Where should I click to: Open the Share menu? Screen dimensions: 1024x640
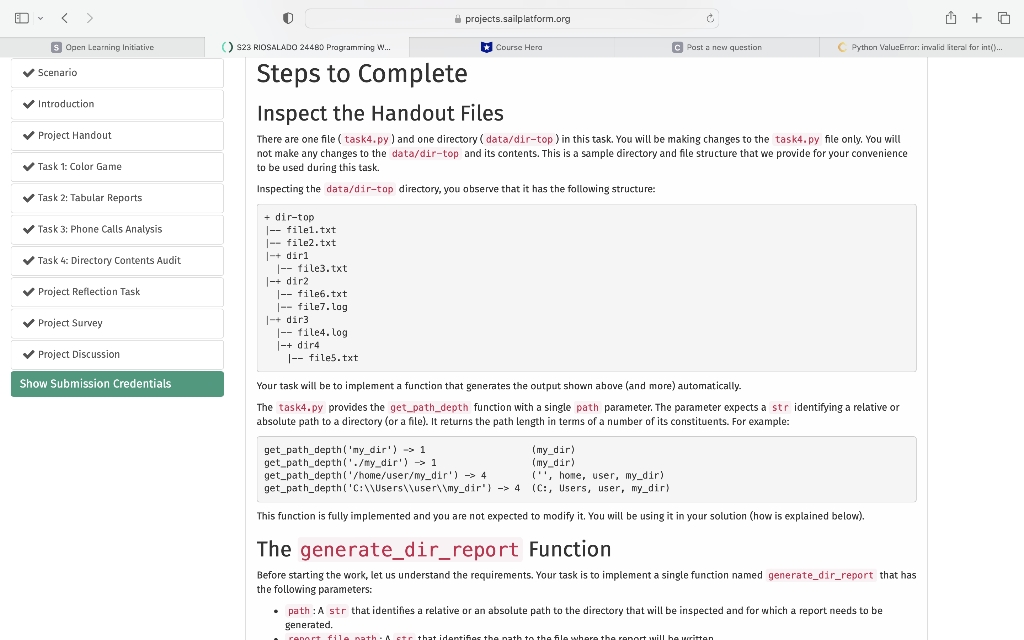click(951, 17)
